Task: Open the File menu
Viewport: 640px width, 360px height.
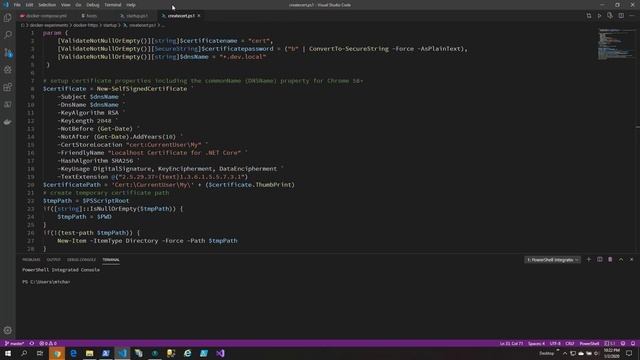Action: (17, 5)
